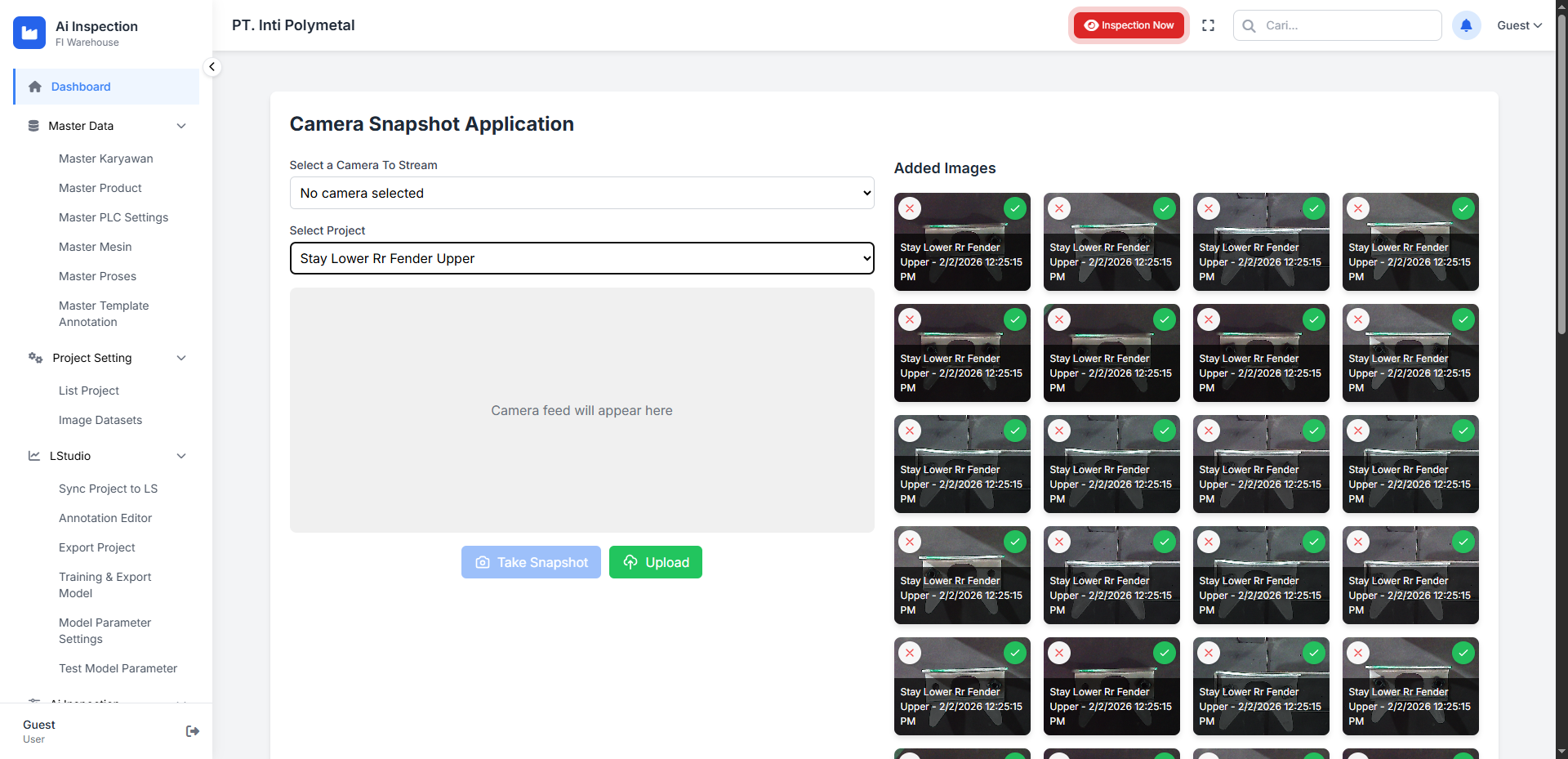The height and width of the screenshot is (759, 1568).
Task: Open the Select Project dropdown
Action: tap(581, 258)
